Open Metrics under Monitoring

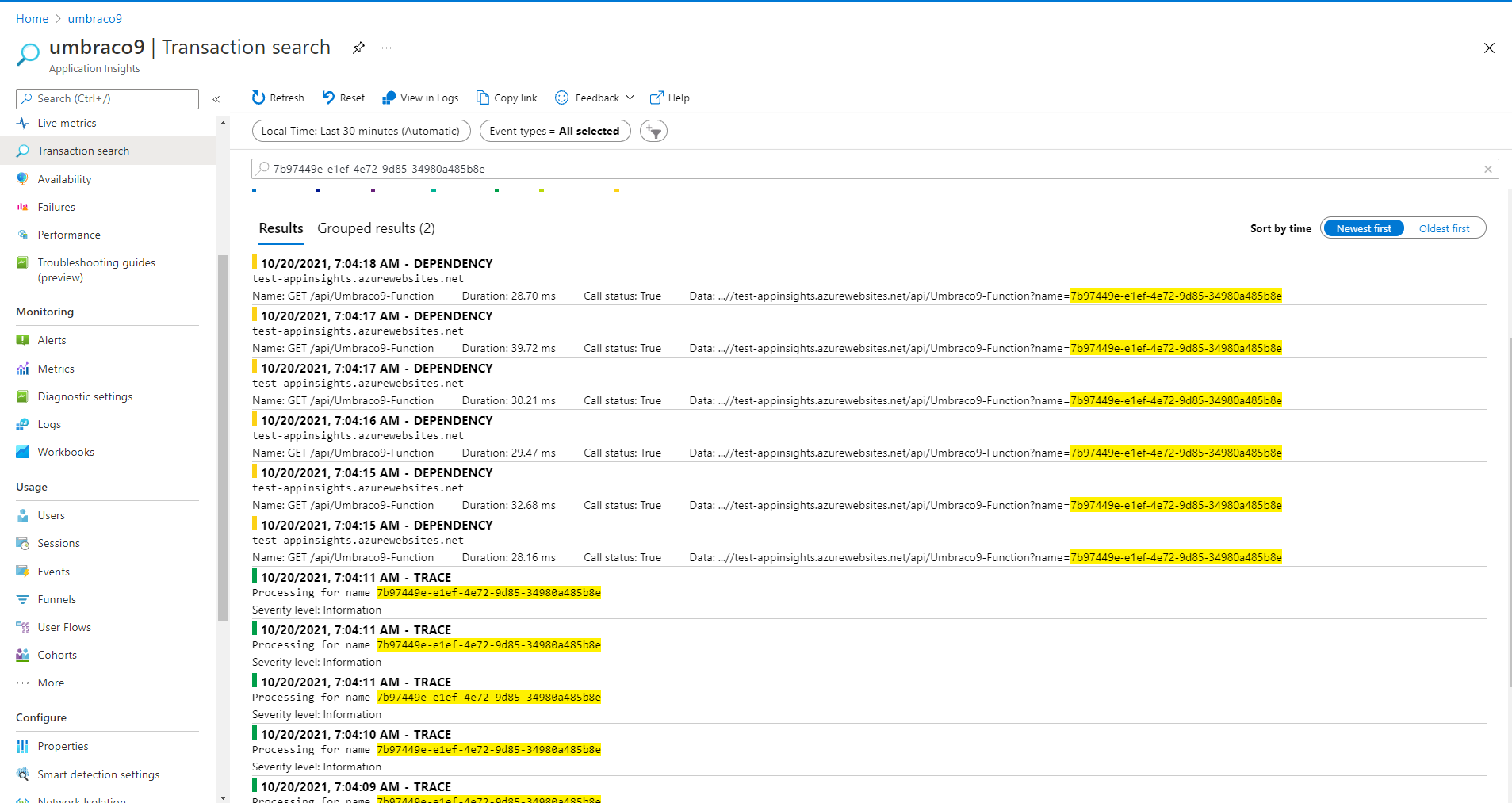point(56,369)
